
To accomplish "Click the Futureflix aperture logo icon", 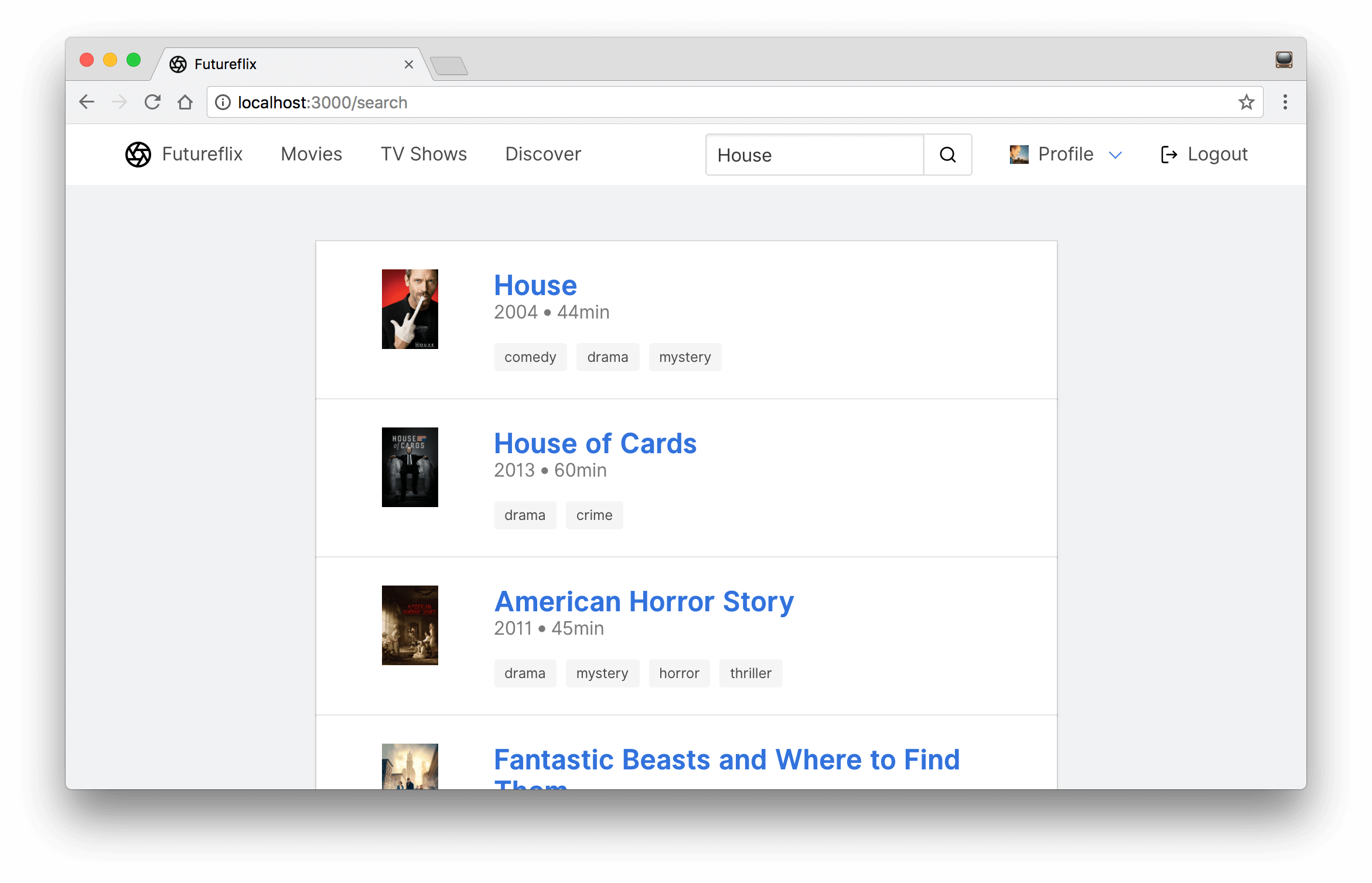I will click(138, 155).
